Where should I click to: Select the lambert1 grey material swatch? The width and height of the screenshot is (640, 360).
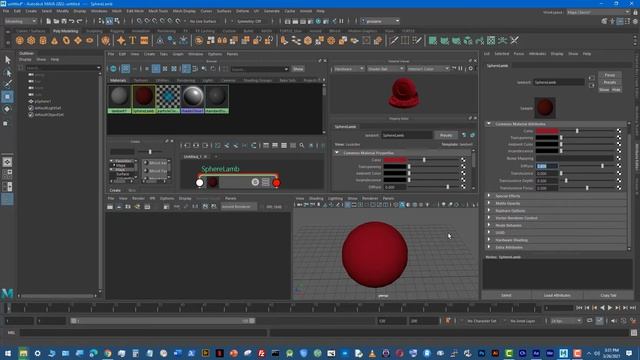(x=120, y=99)
